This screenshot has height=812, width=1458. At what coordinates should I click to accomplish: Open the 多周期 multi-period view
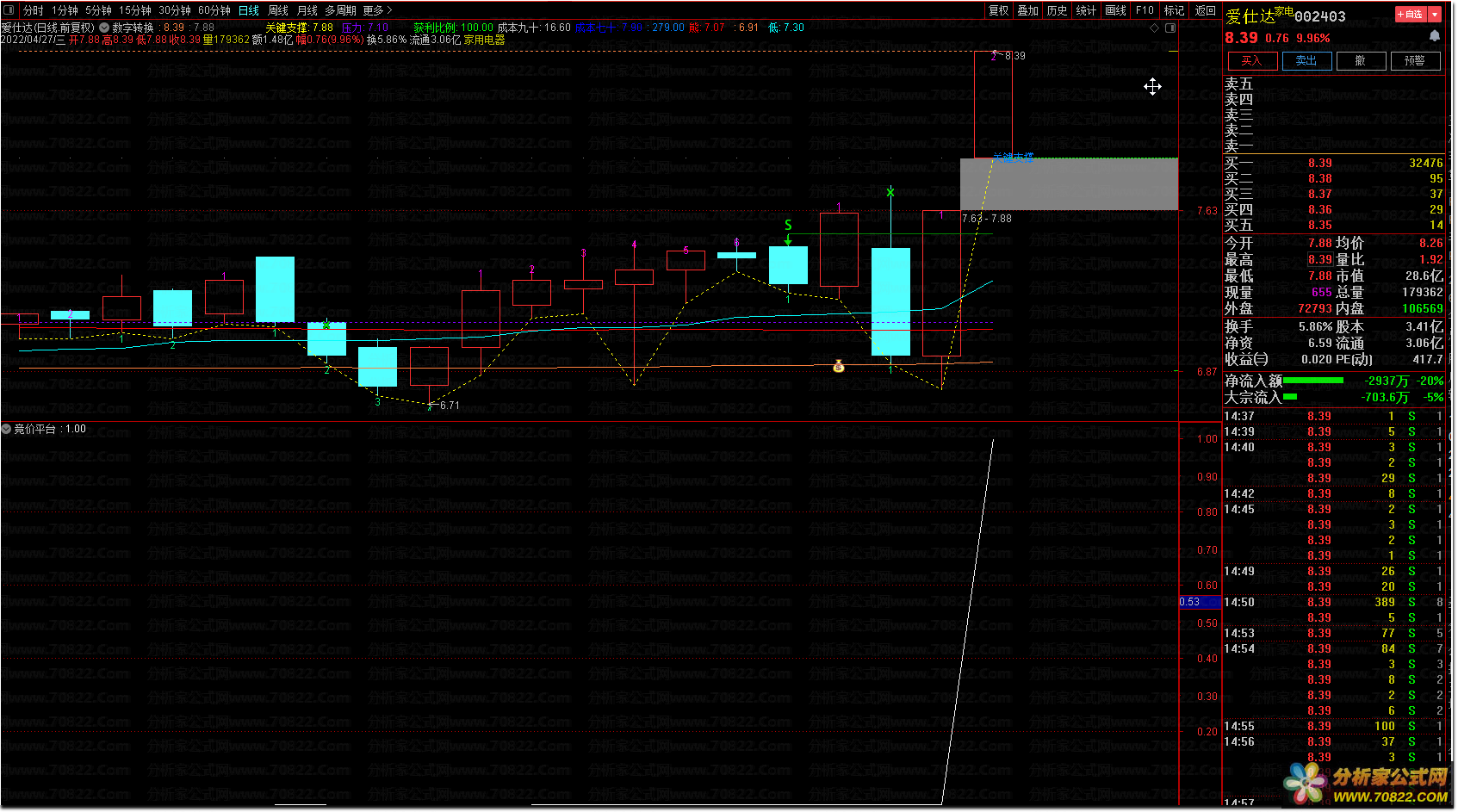[x=340, y=10]
